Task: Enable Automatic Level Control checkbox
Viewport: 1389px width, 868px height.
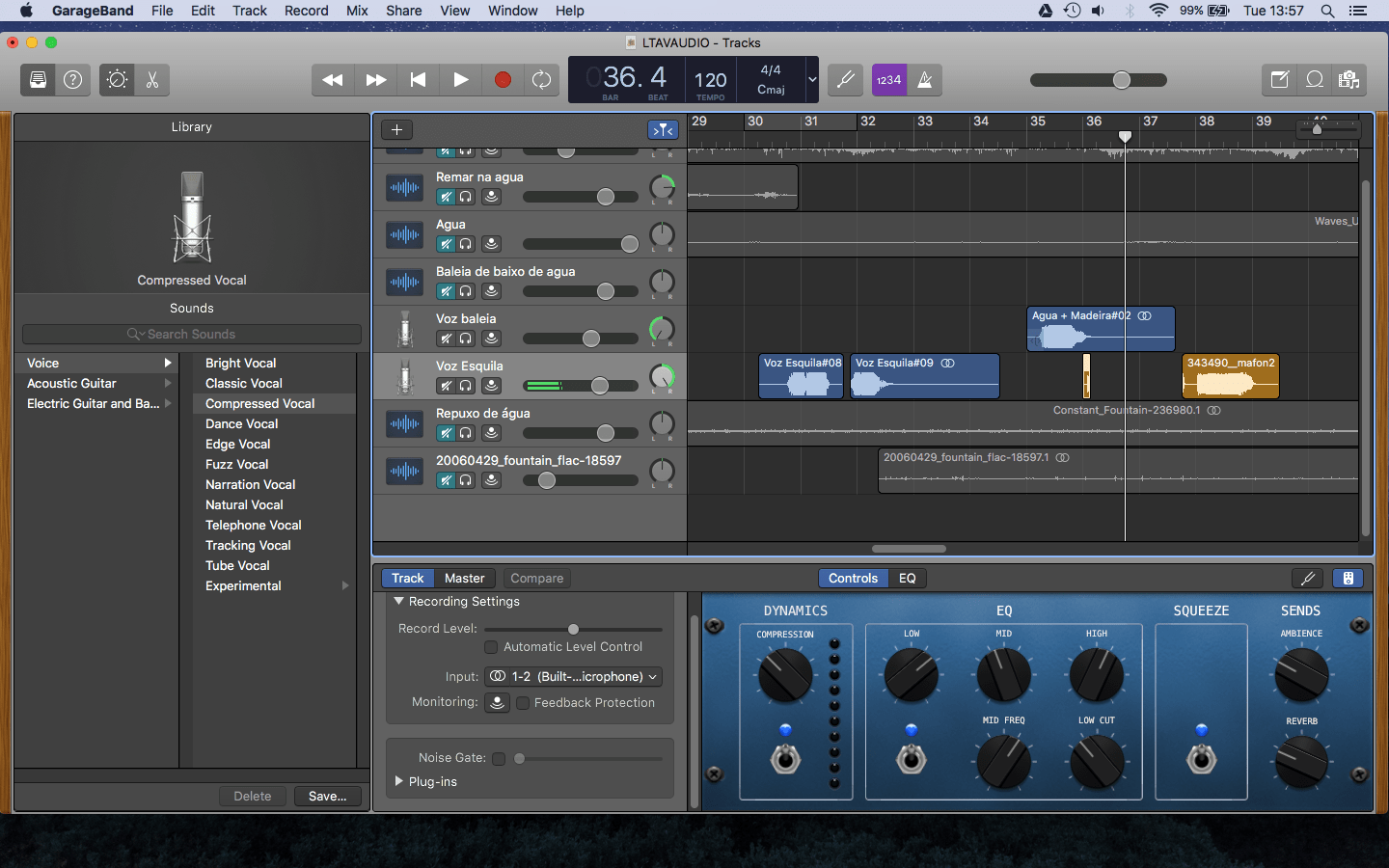Action: click(491, 647)
